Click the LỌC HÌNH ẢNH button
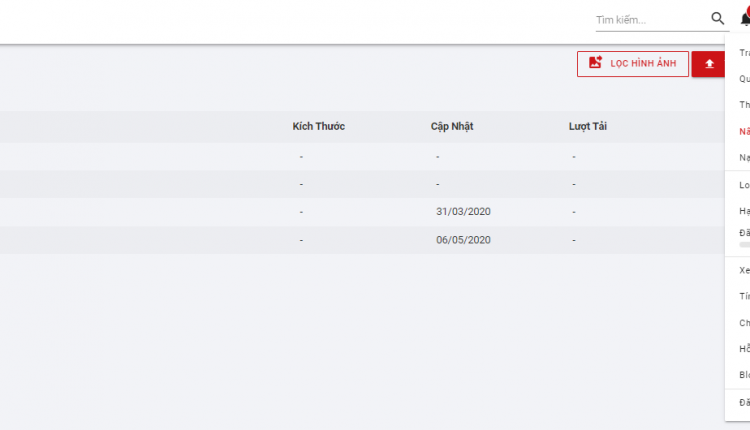 633,64
